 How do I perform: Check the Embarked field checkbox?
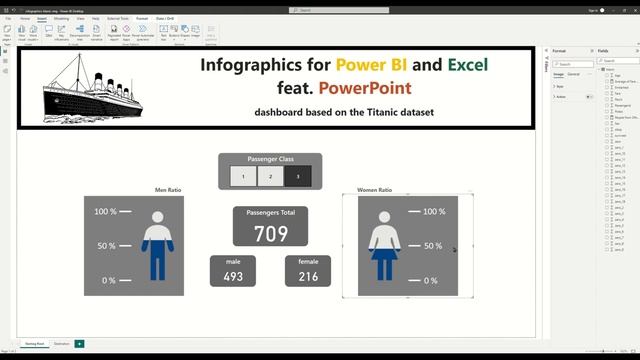tap(607, 87)
